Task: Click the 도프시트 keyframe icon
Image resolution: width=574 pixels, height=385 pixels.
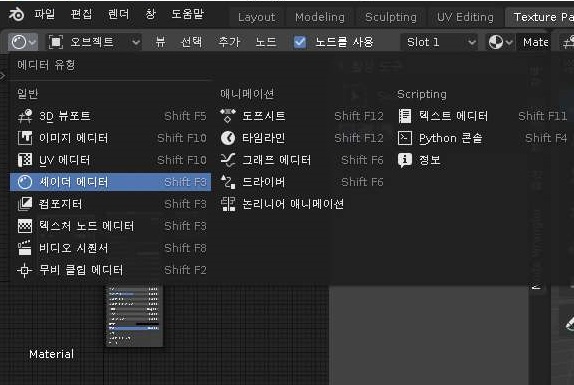Action: pyautogui.click(x=228, y=116)
